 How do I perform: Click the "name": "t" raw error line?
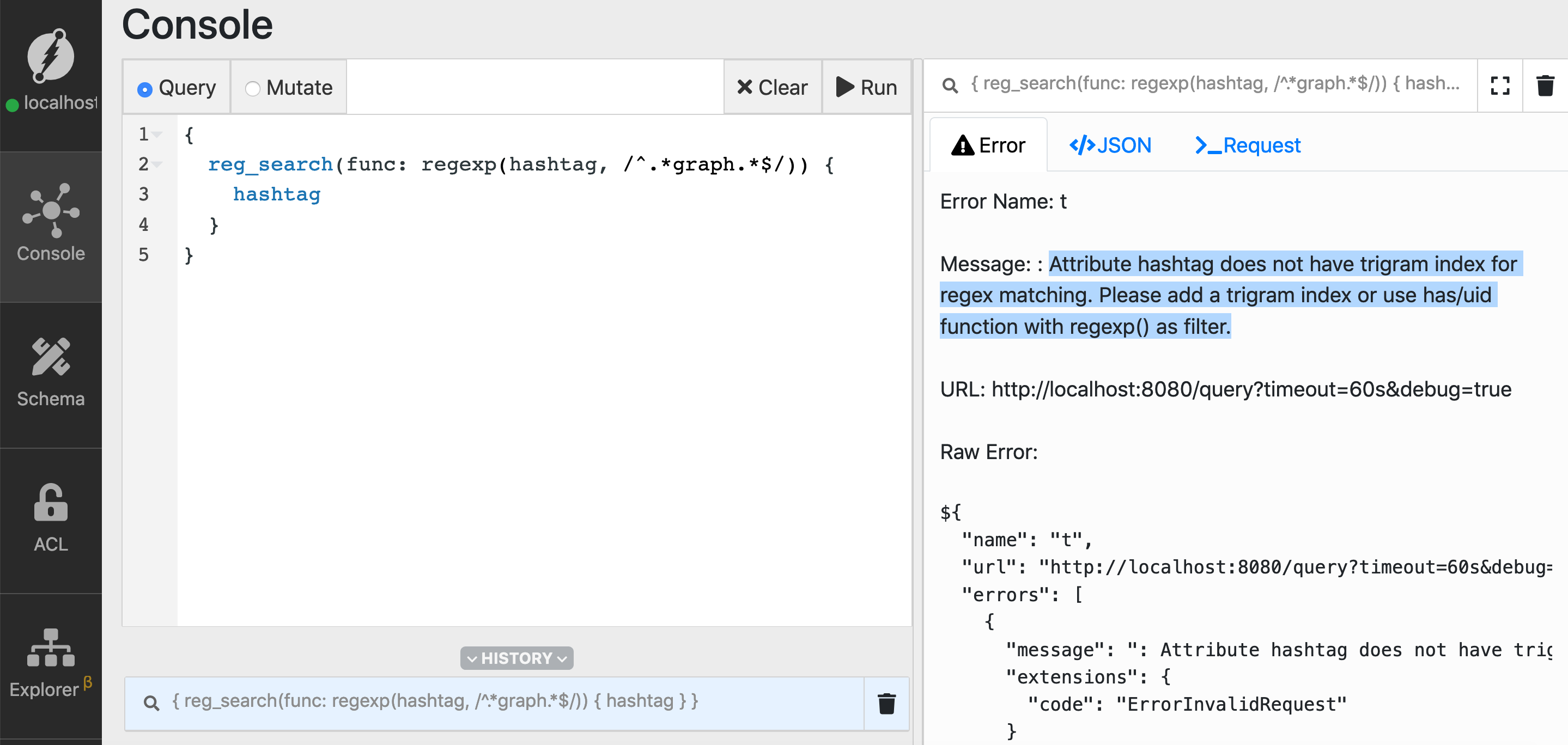pyautogui.click(x=1028, y=540)
